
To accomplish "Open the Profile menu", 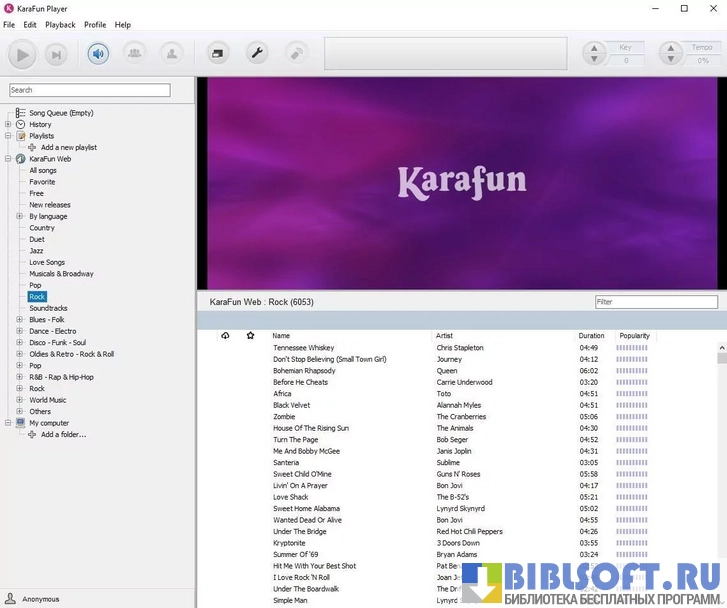I will pos(95,25).
